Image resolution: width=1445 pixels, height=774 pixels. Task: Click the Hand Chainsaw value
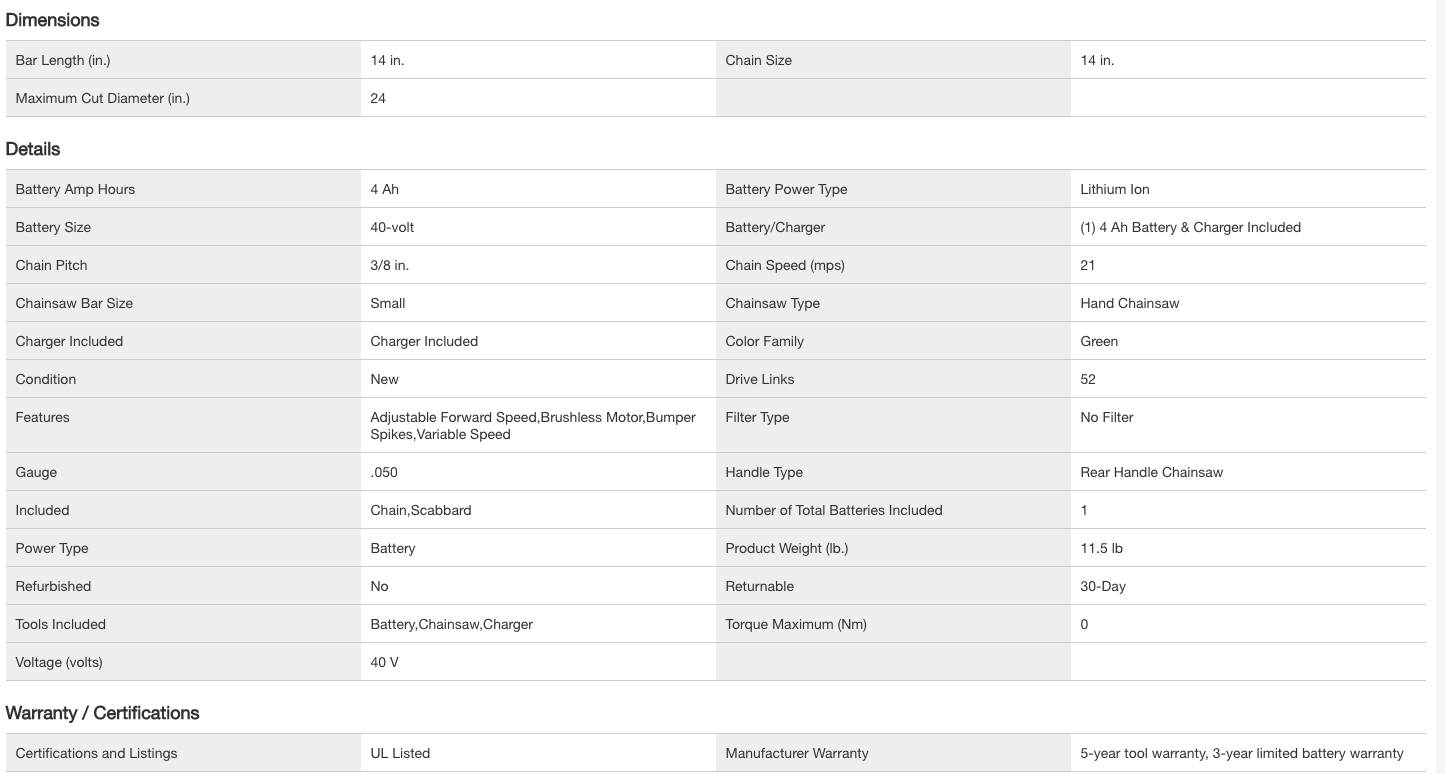click(x=1129, y=303)
